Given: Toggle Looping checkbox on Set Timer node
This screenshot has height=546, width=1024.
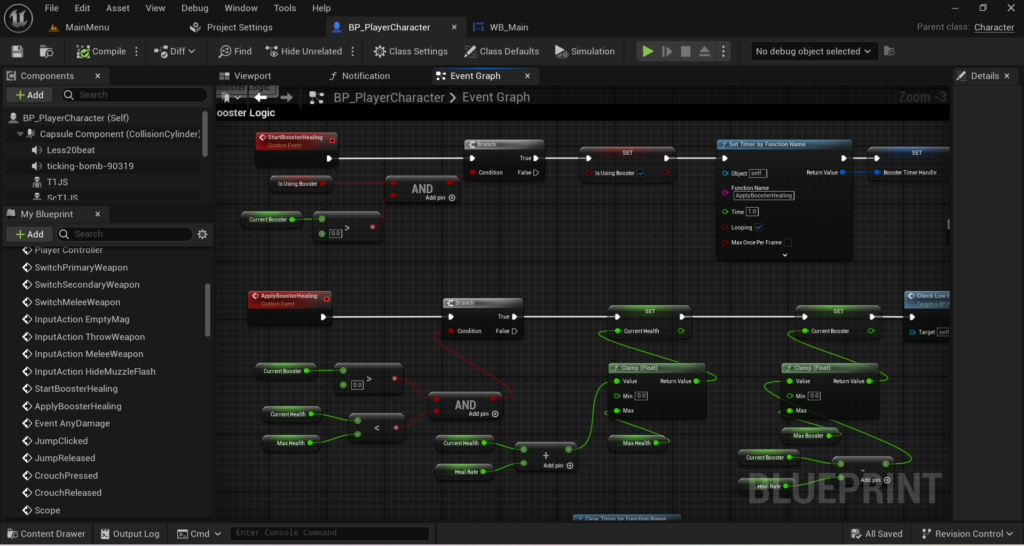Looking at the screenshot, I should 758,227.
